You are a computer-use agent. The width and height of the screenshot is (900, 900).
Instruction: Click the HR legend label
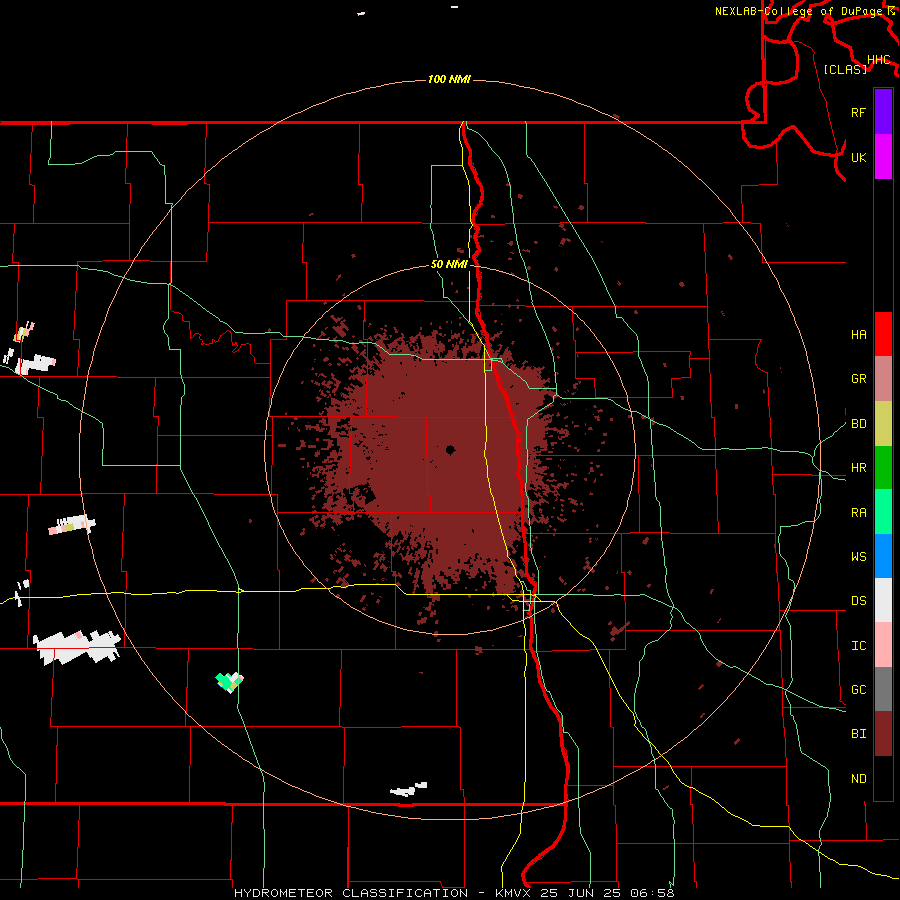859,468
